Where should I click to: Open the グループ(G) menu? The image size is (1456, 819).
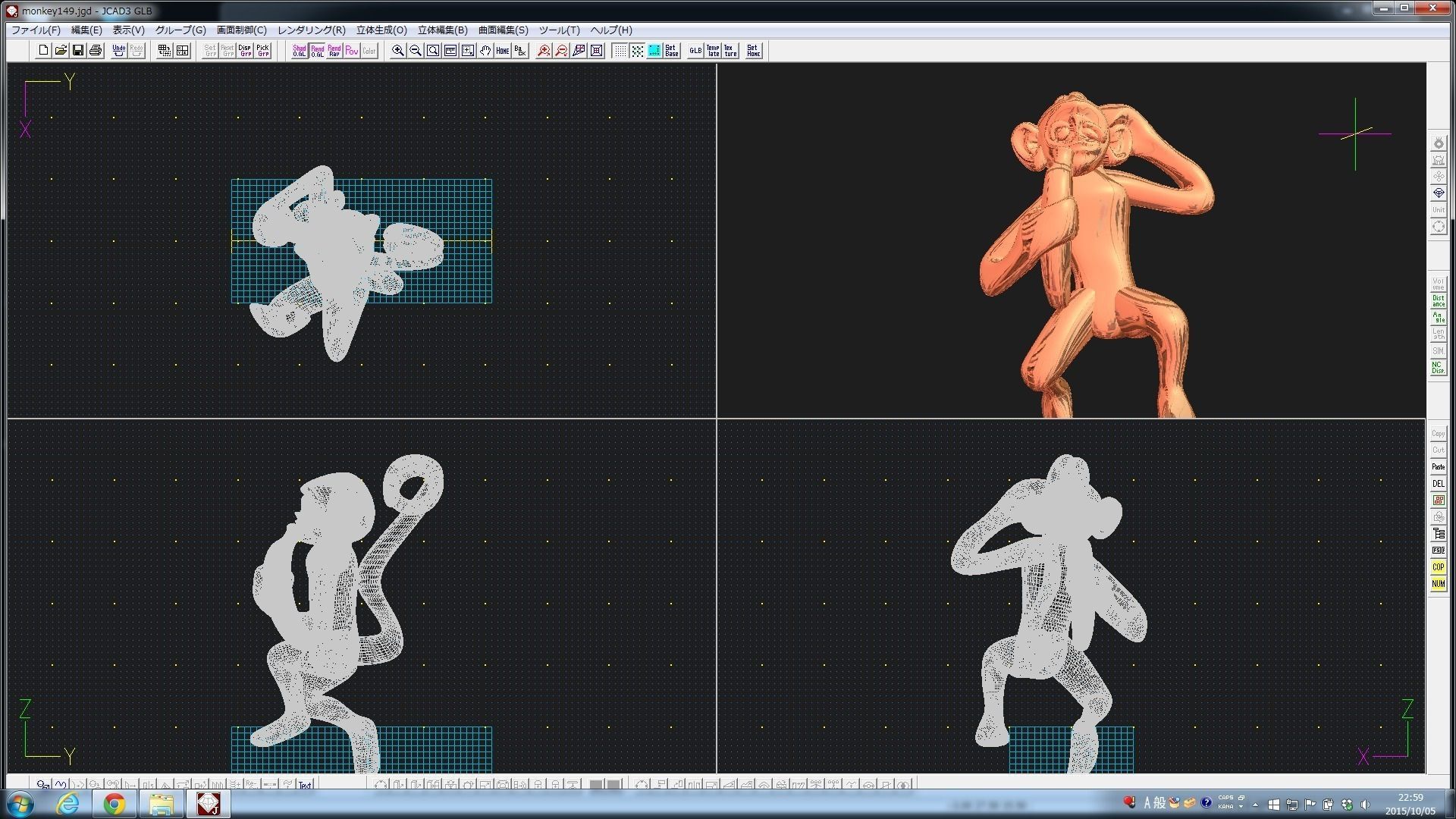180,30
